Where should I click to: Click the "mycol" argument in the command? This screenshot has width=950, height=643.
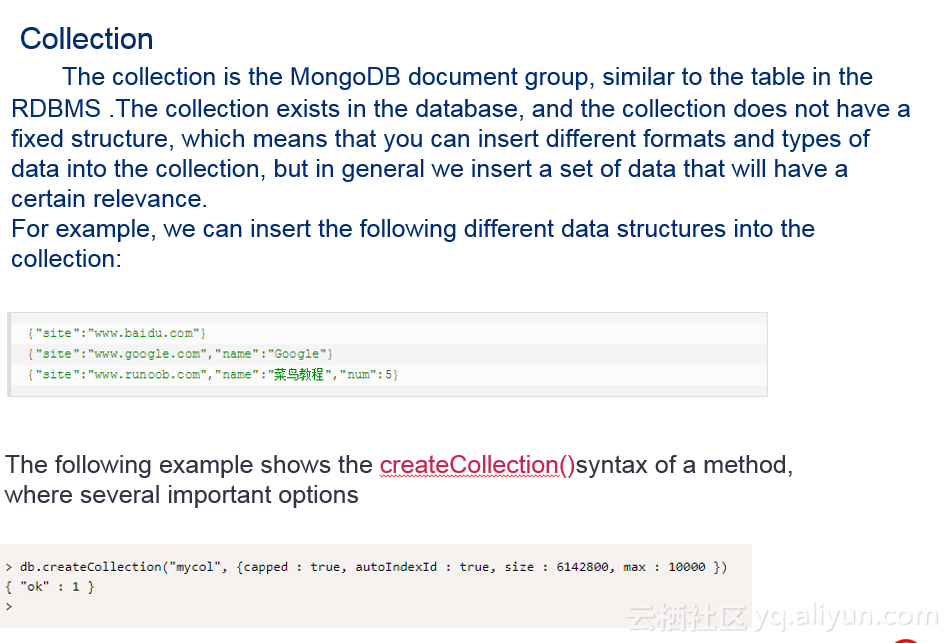tap(202, 567)
